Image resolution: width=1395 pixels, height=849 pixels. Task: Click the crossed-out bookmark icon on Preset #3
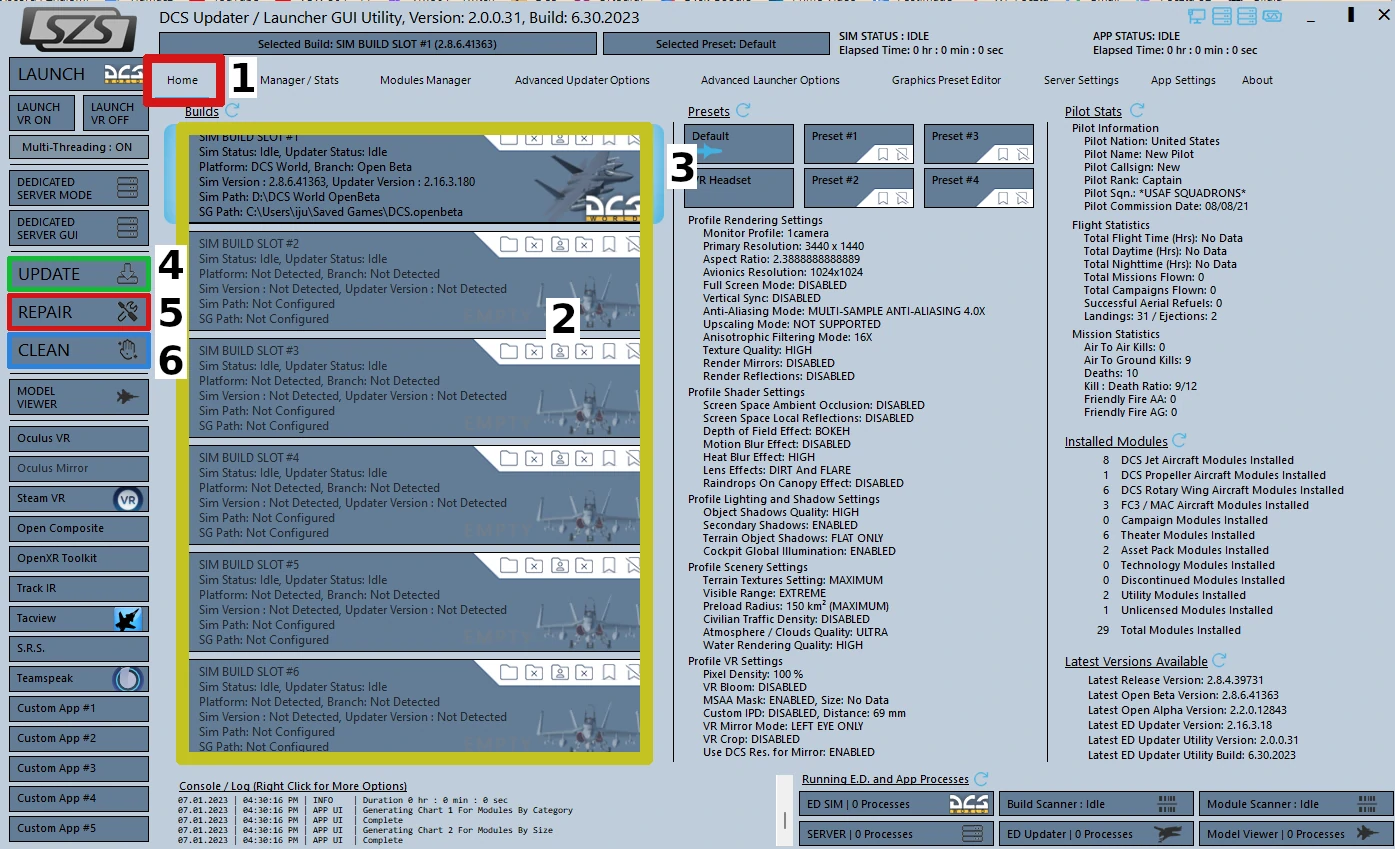click(x=1022, y=154)
